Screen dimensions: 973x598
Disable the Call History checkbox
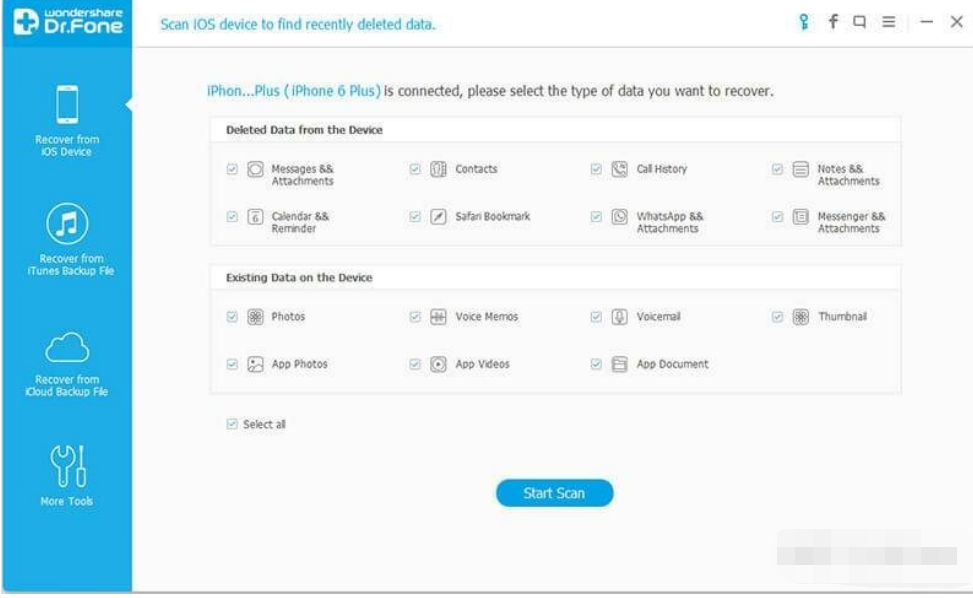point(596,169)
